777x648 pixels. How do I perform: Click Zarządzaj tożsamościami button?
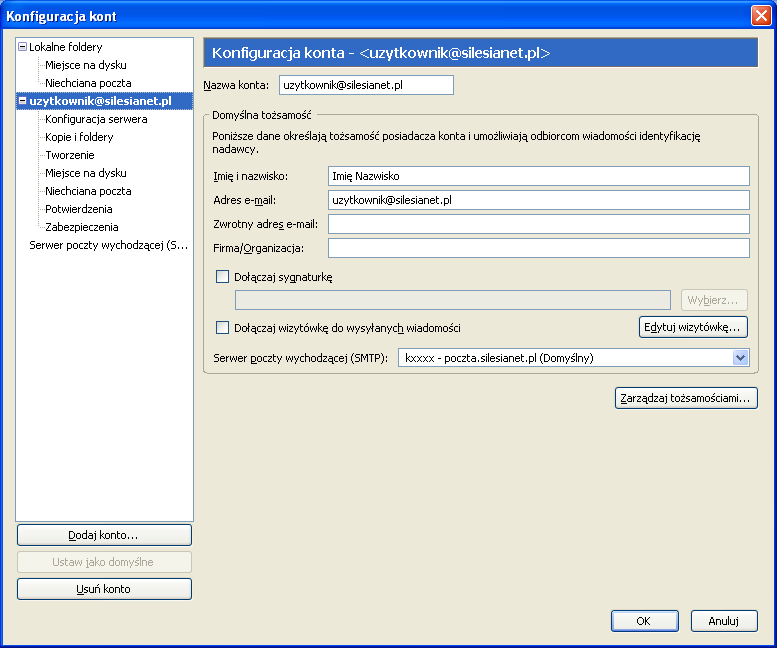point(686,398)
